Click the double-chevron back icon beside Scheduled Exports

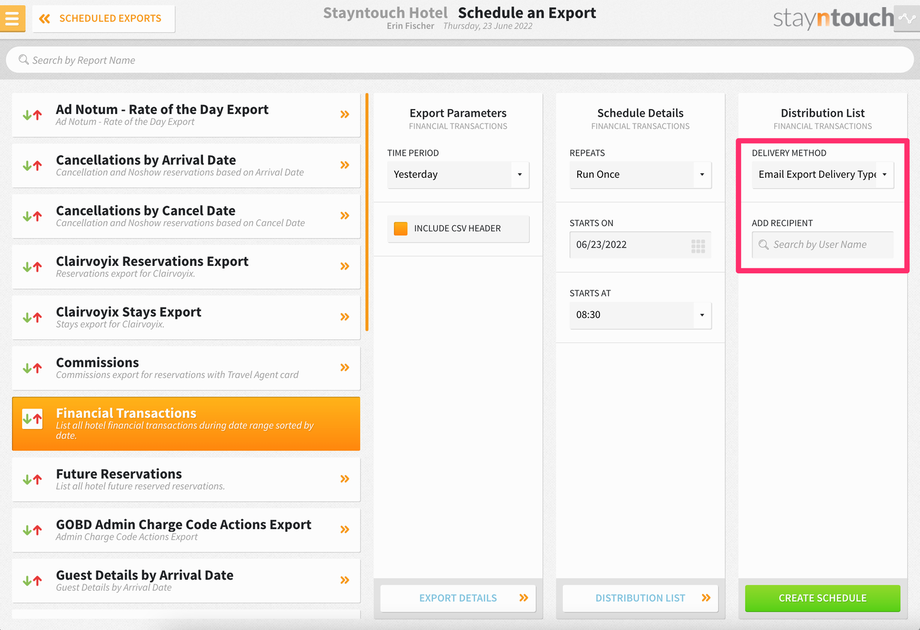(x=44, y=19)
